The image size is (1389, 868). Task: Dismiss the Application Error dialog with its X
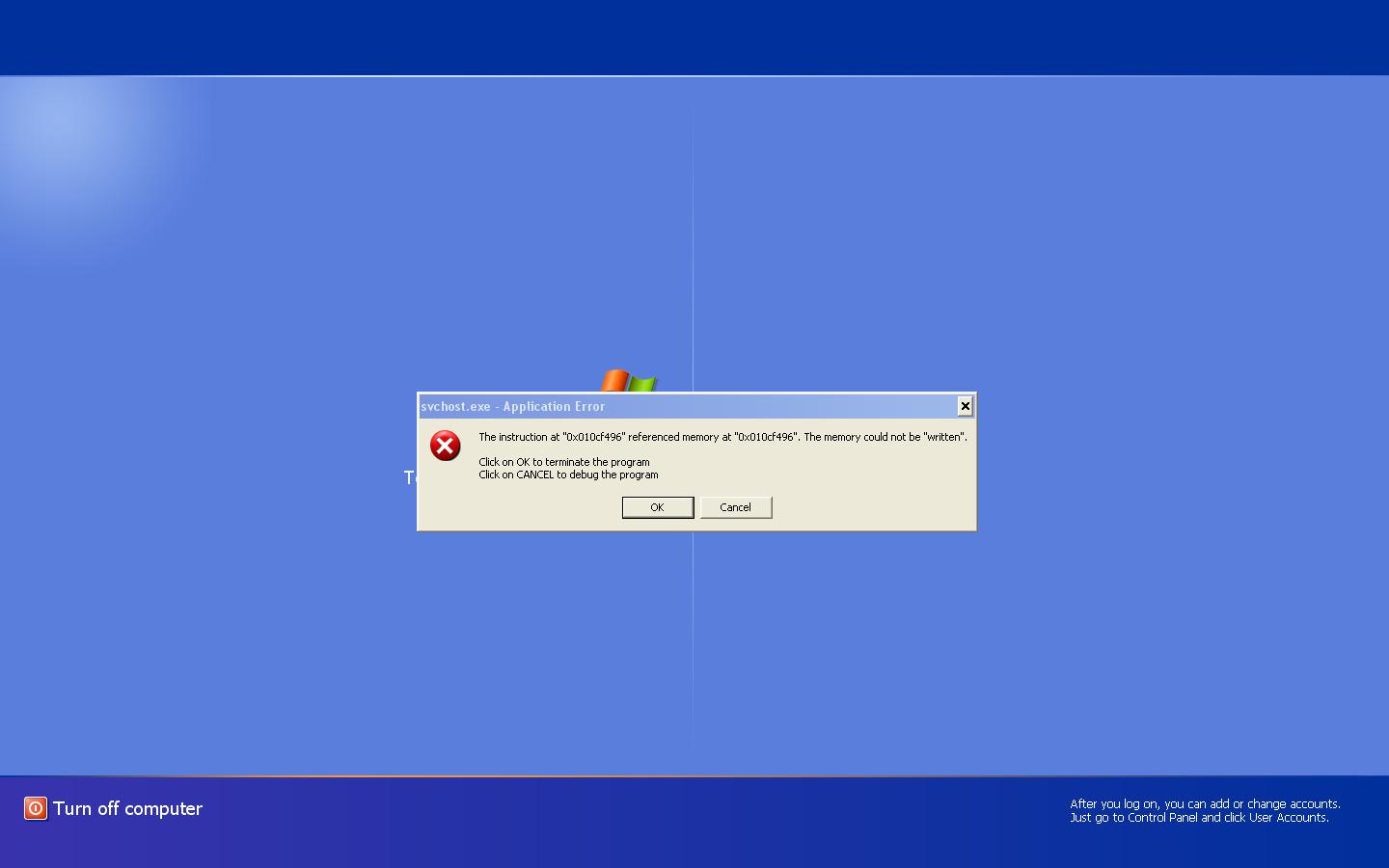coord(965,406)
